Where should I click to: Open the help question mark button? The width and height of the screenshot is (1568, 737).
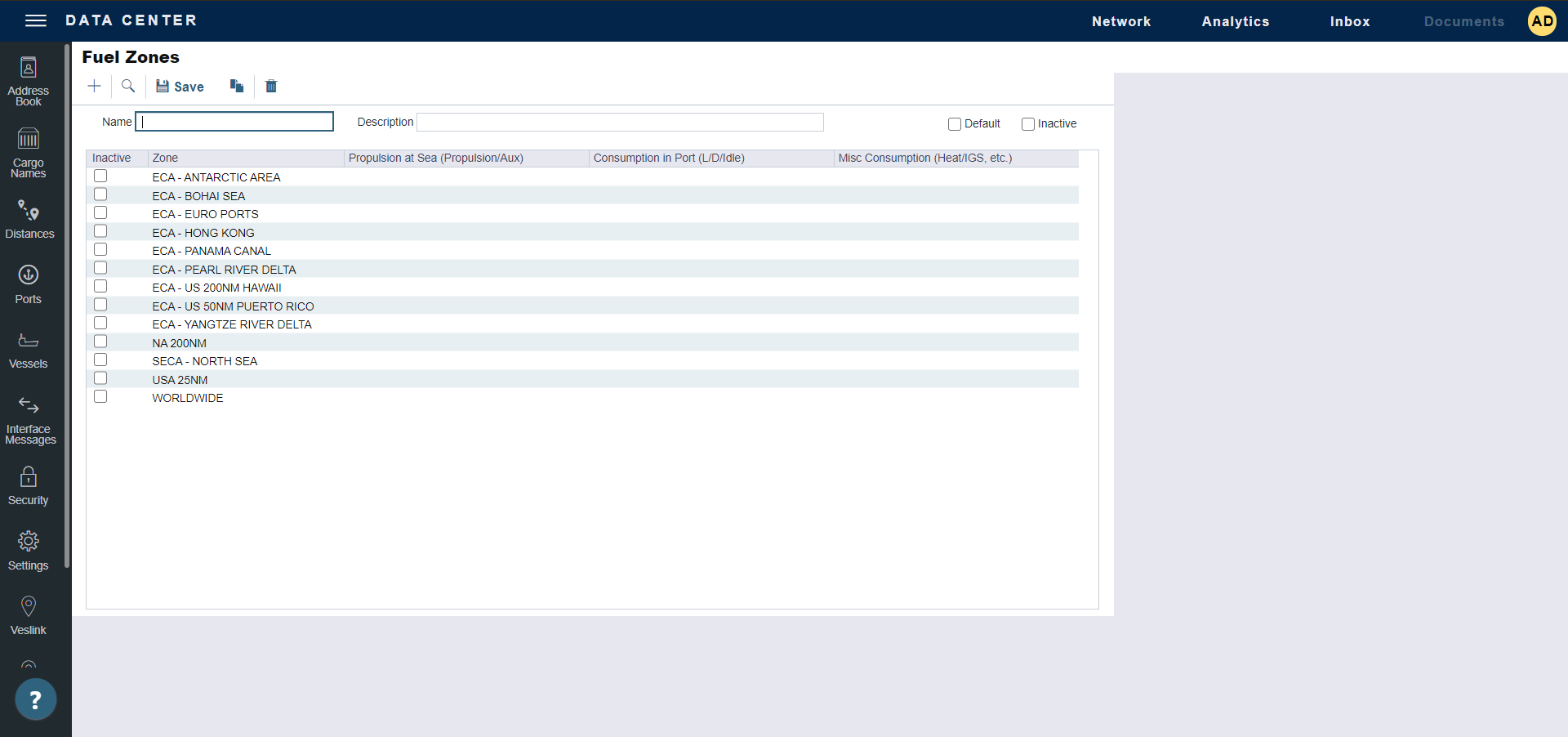[x=35, y=699]
